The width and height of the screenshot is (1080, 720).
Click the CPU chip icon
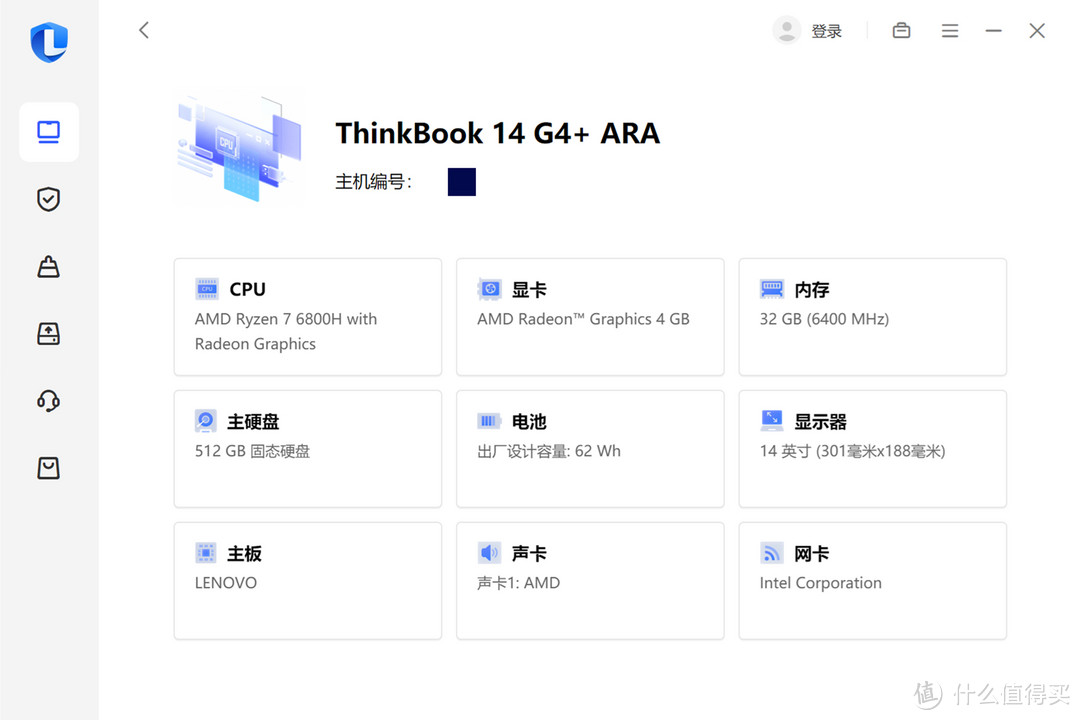click(207, 289)
